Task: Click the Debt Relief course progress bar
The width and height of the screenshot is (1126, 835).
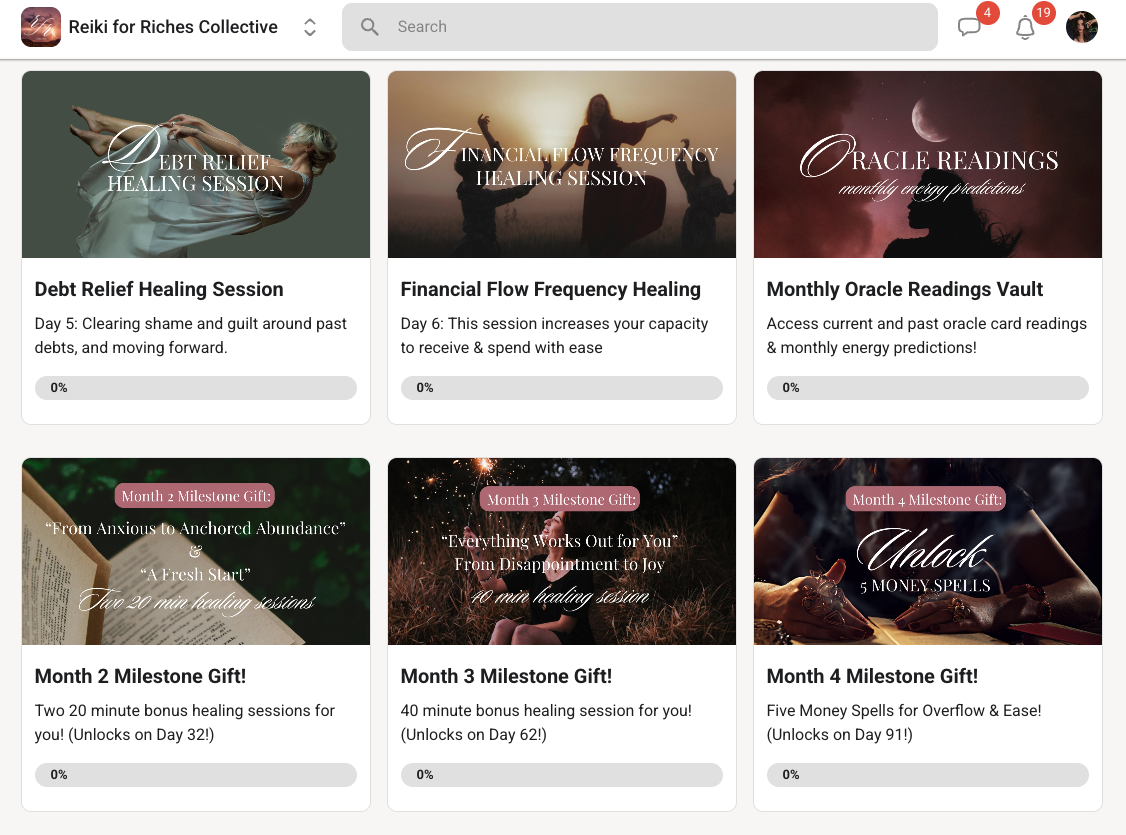Action: click(x=196, y=388)
